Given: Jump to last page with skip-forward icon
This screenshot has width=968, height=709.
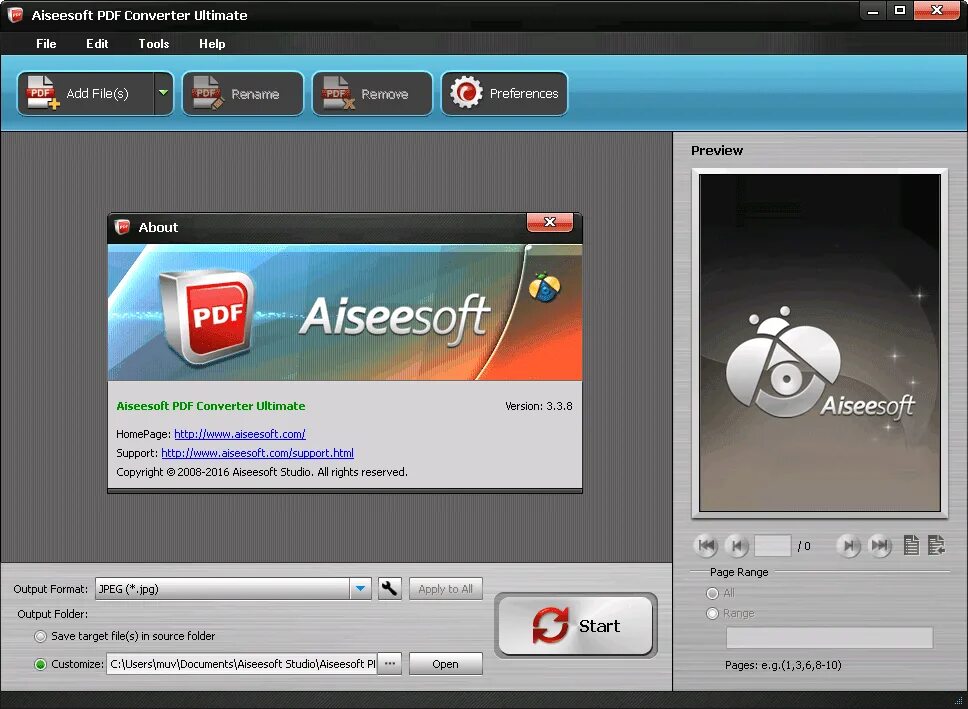Looking at the screenshot, I should [x=881, y=546].
